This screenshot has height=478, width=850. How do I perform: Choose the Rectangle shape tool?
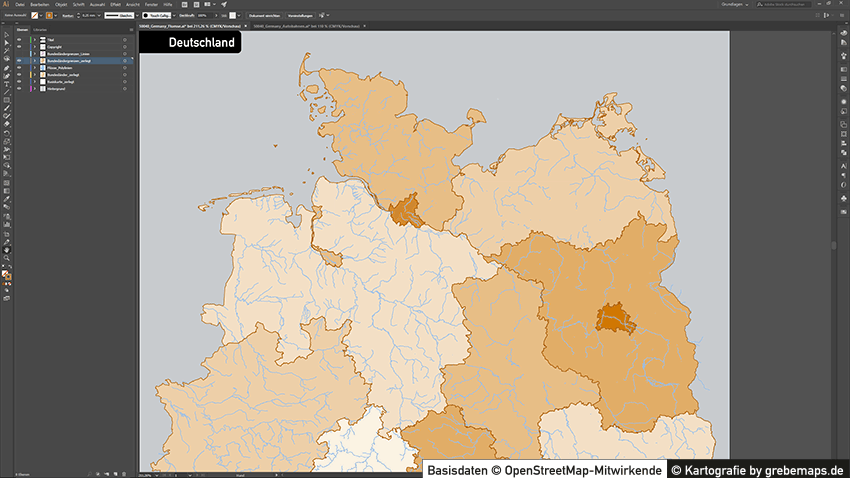pos(6,100)
